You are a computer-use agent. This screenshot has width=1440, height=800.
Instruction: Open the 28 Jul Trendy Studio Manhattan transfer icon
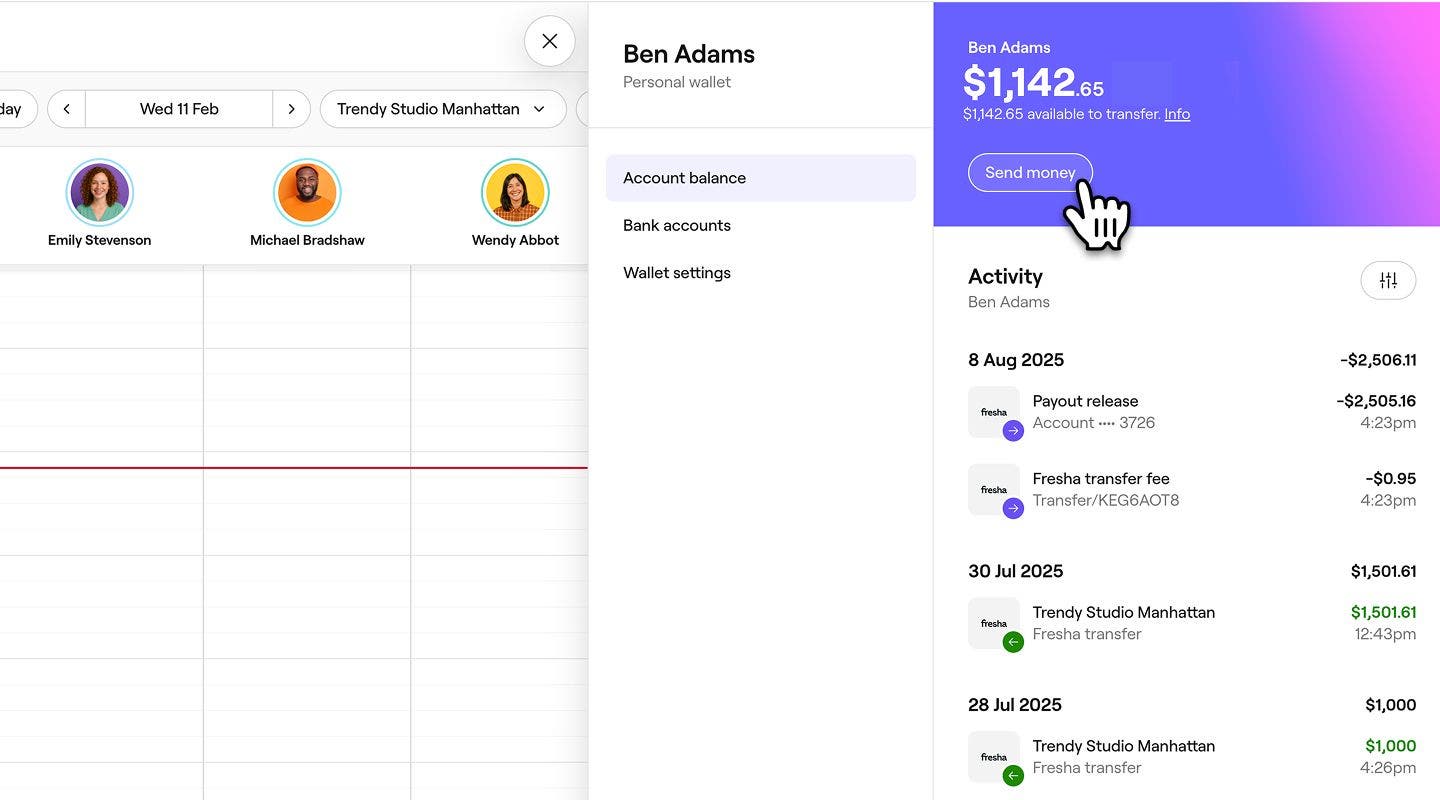995,758
